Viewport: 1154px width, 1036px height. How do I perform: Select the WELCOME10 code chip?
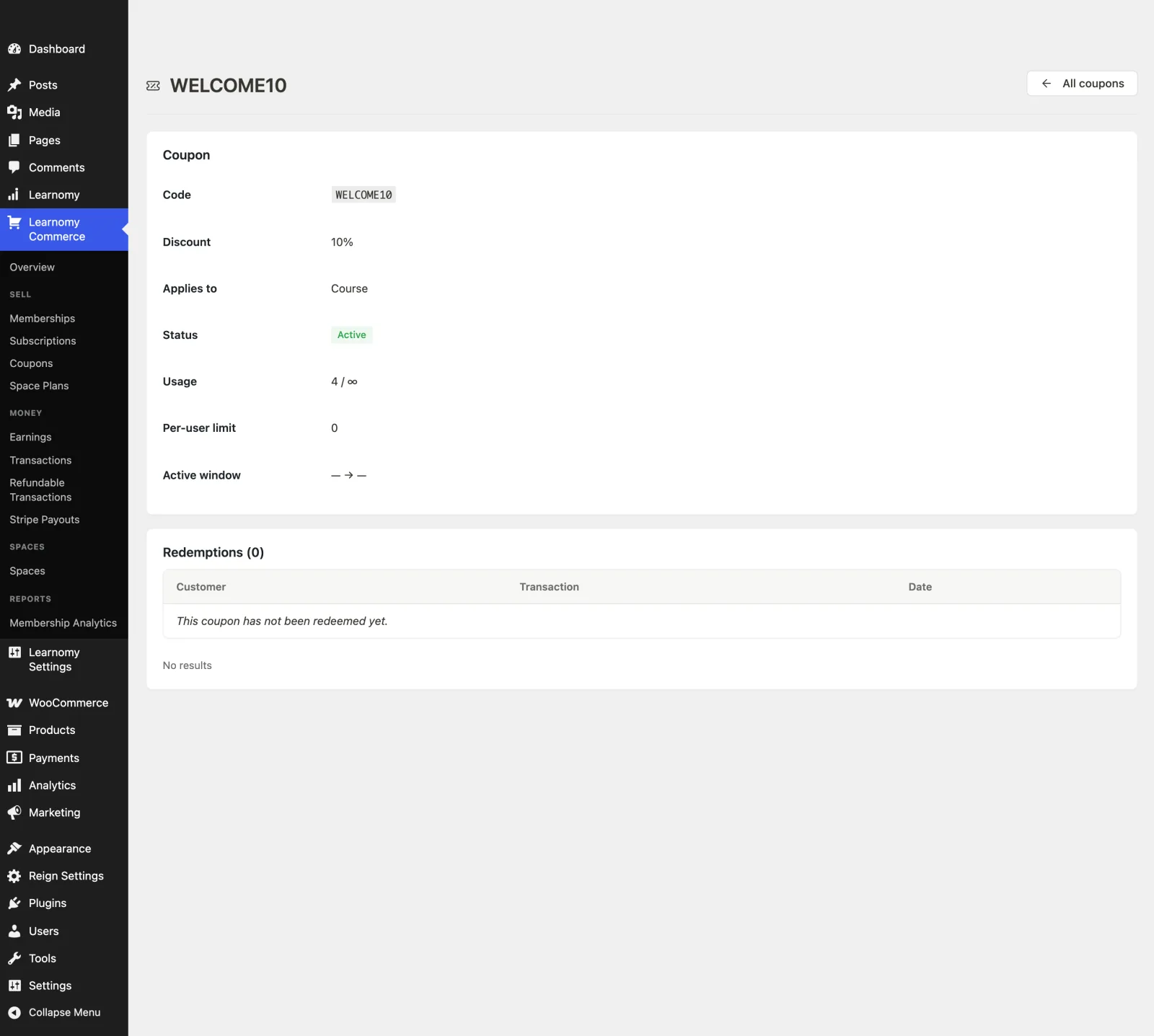pos(364,195)
